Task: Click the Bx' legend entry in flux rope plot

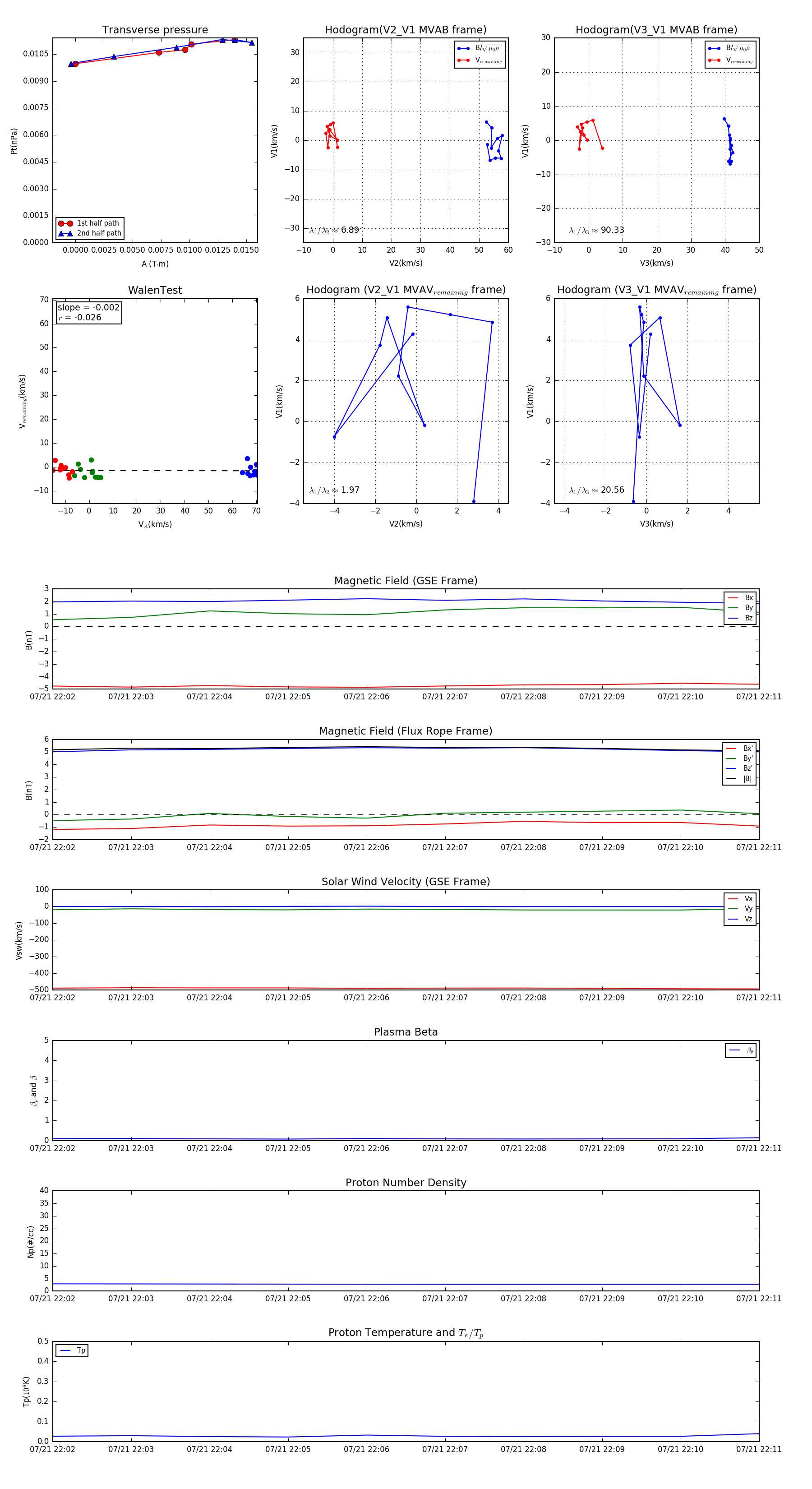Action: click(x=739, y=748)
